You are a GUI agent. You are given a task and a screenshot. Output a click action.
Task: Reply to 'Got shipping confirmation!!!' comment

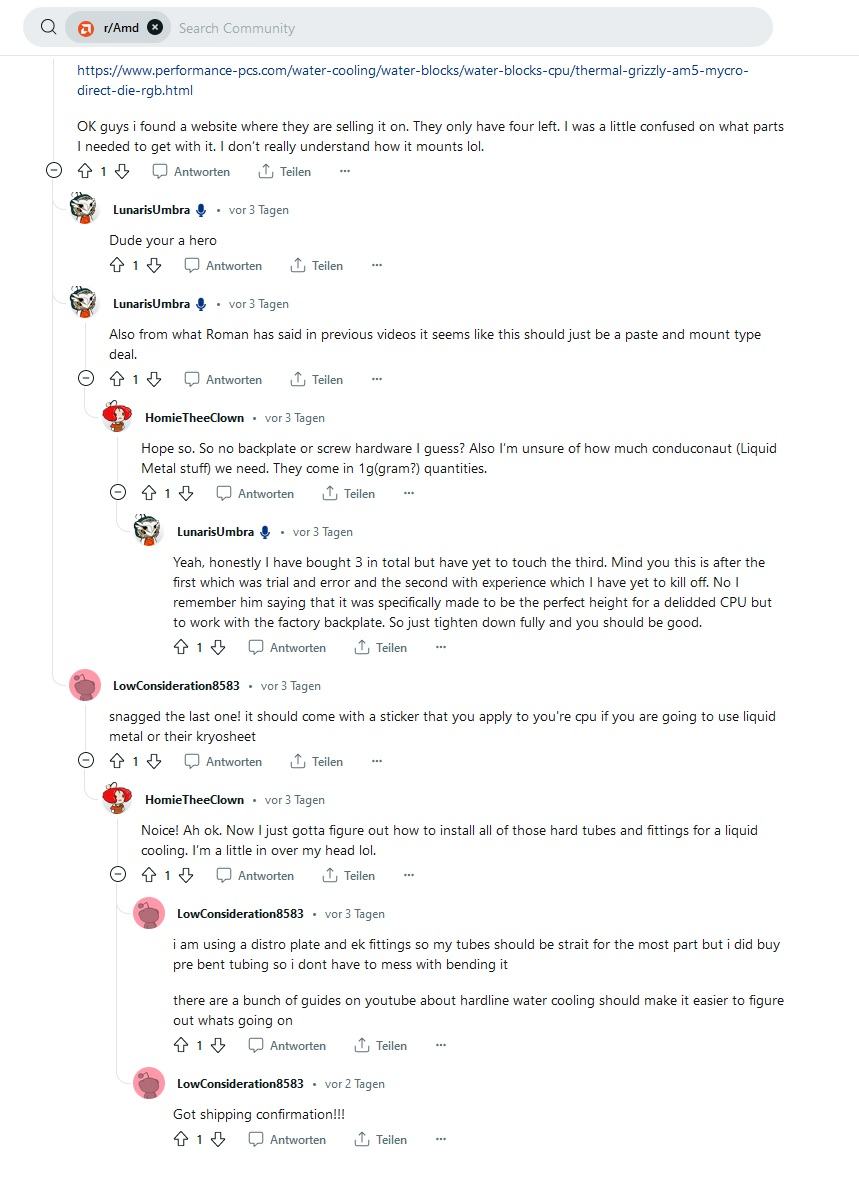287,1140
